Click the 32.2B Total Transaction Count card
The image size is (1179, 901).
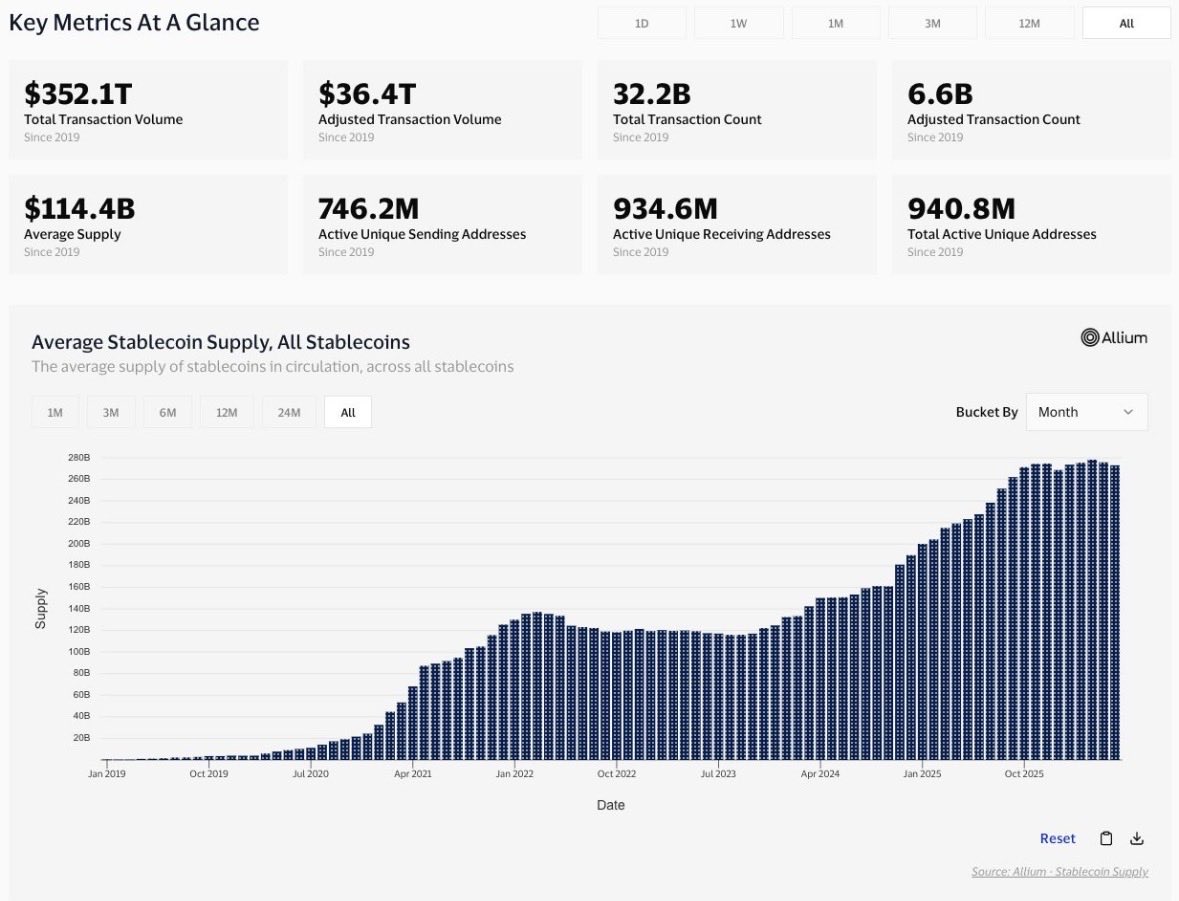point(737,110)
